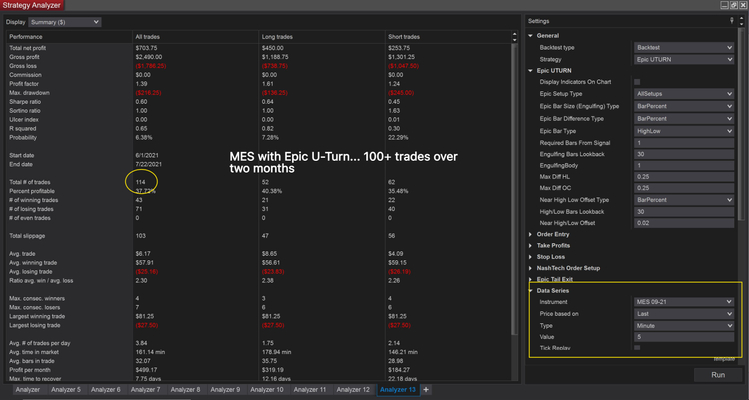Open the Instrument MES 09-21 dropdown
The image size is (749, 400).
[x=684, y=301]
